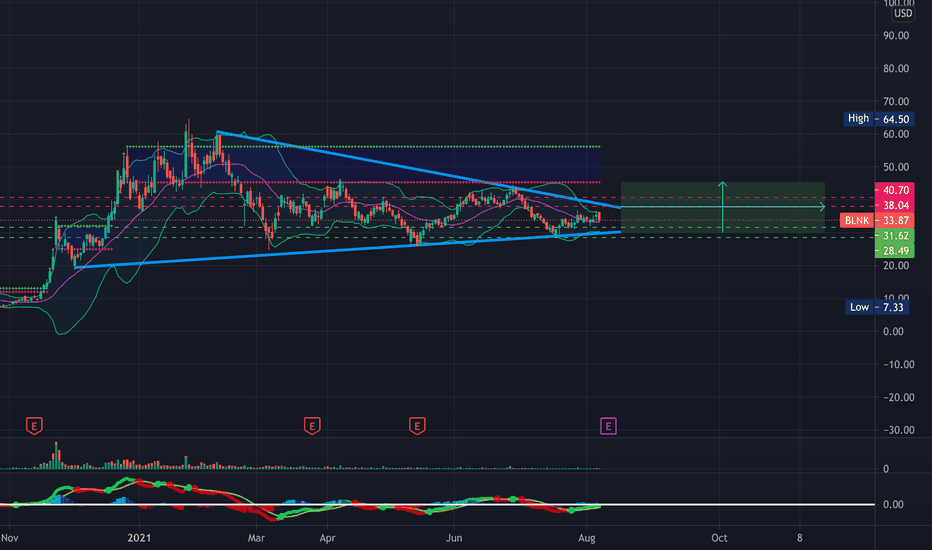
Task: Click the earnings marker before April
Action: [312, 426]
